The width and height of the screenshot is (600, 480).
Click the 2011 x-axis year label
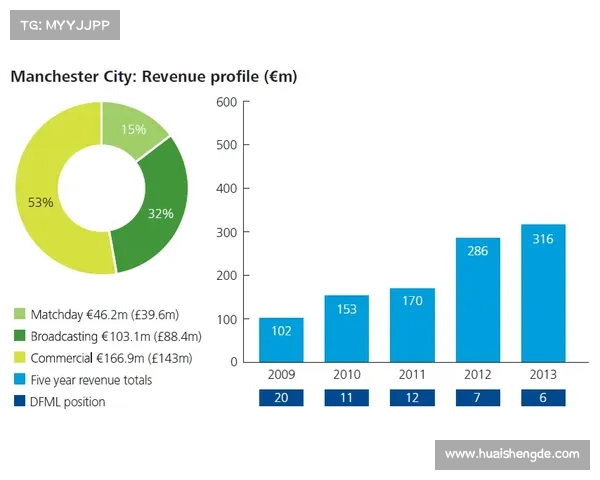[x=412, y=374]
